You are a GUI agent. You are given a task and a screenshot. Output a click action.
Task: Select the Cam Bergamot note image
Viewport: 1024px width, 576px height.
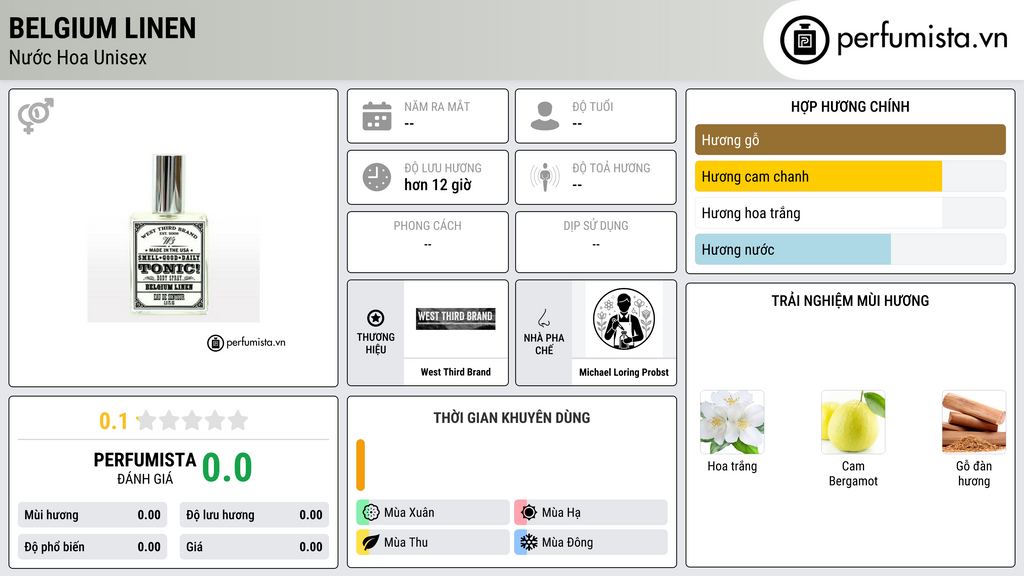pos(853,422)
